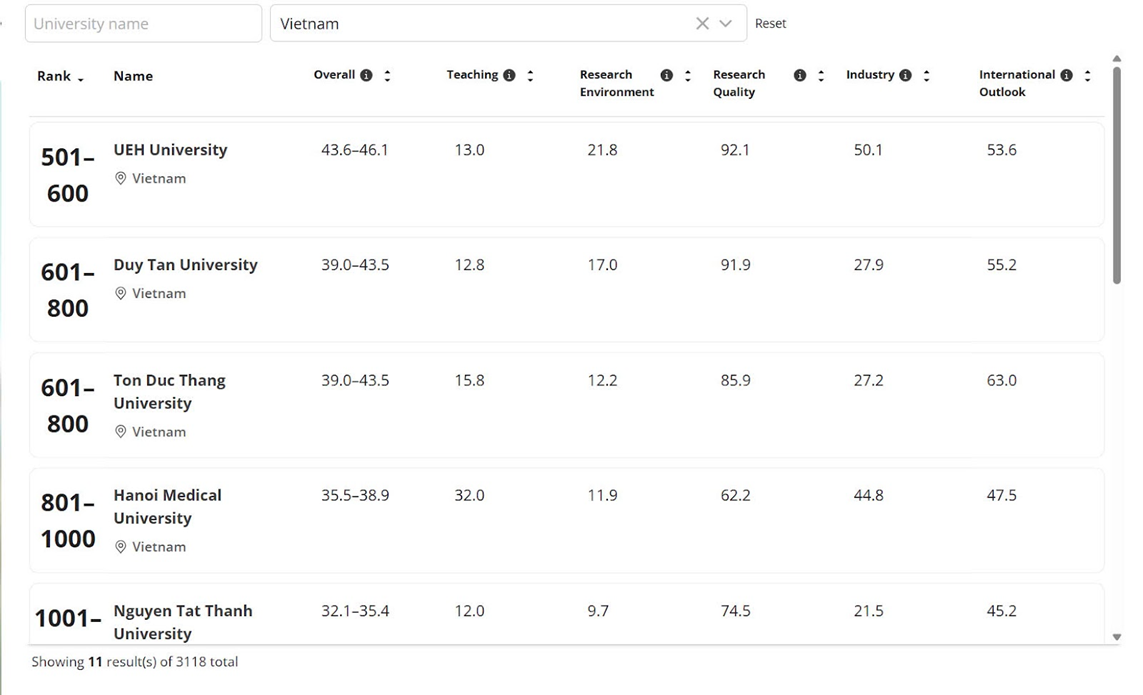1143x695 pixels.
Task: Click the Research Environment info icon
Action: [666, 75]
